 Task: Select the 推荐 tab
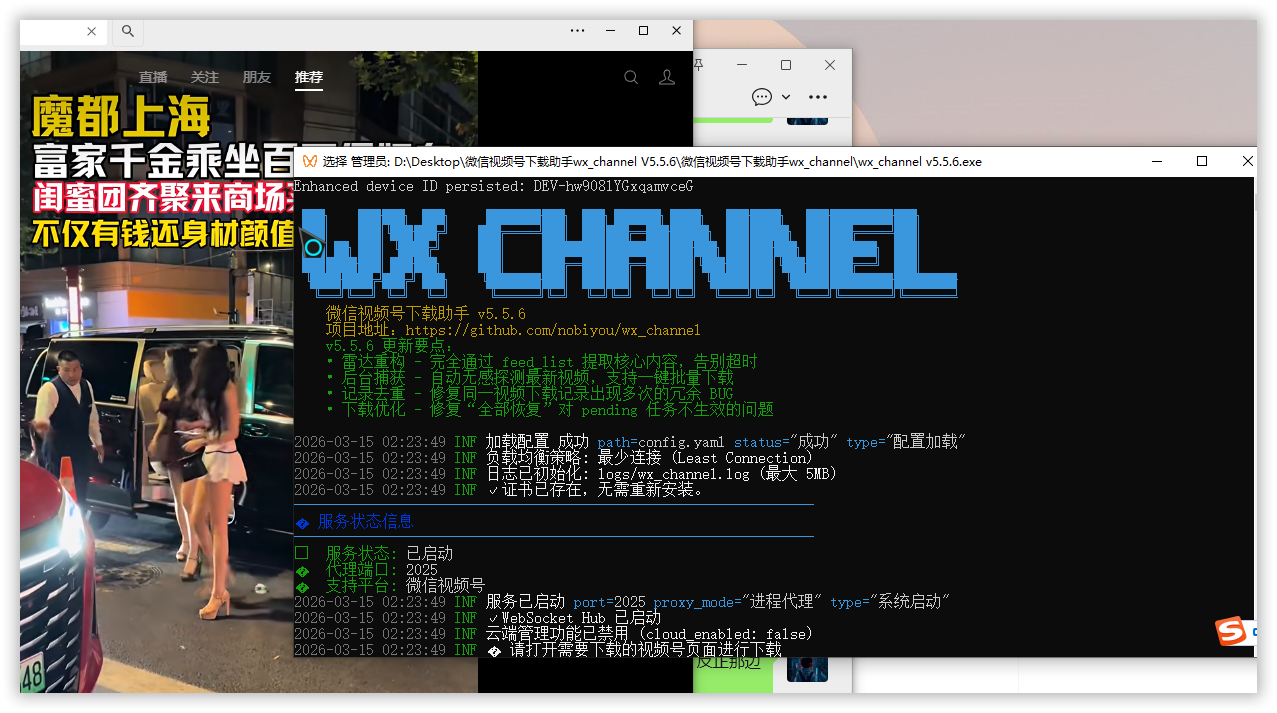(x=309, y=77)
